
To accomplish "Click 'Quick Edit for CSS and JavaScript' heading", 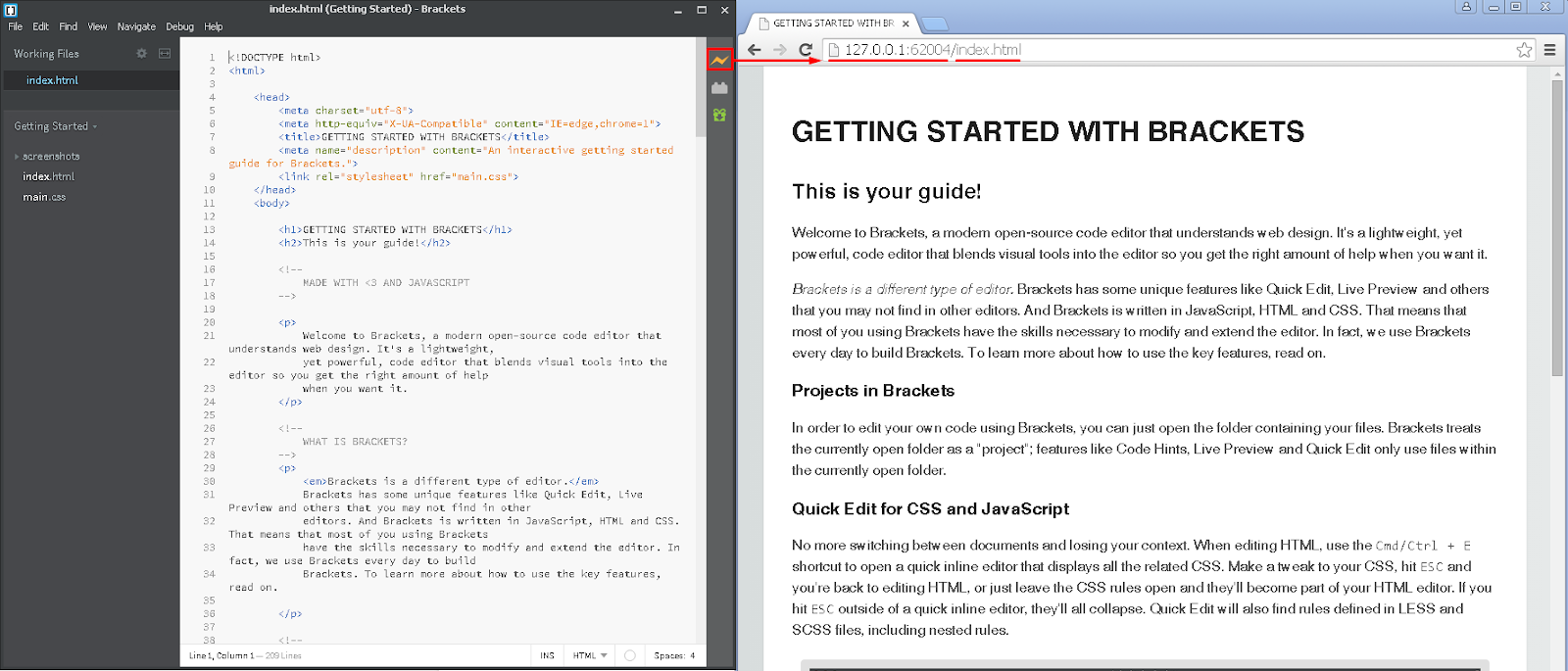I will (x=930, y=508).
